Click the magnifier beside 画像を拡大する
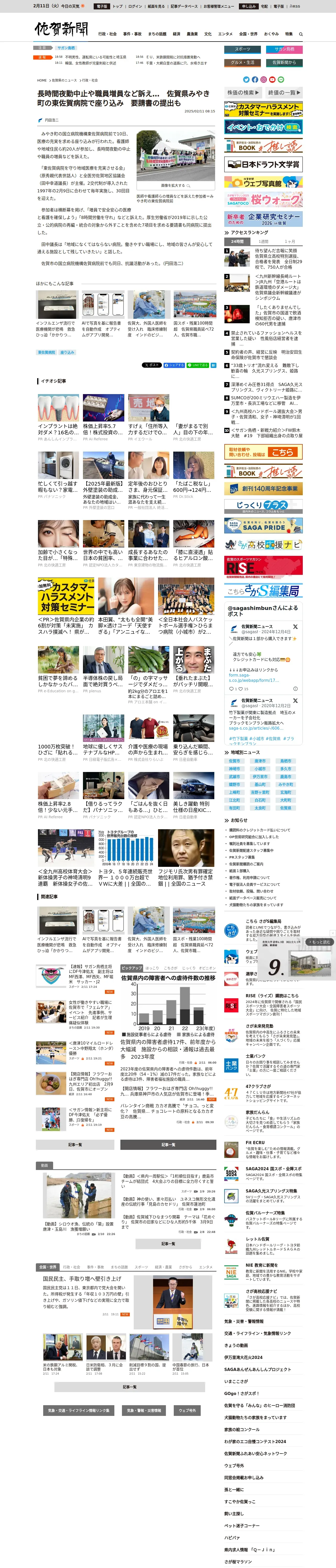Image resolution: width=336 pixels, height=1568 pixels. (x=188, y=185)
